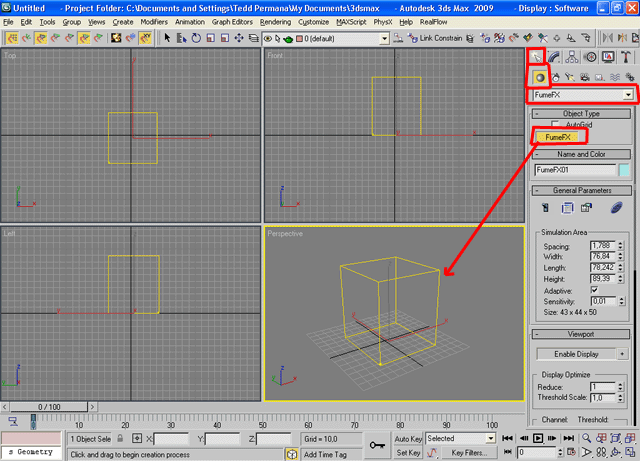Screen dimensions: 640x461
Task: Activate the Select and Rotate tool
Action: coord(196,38)
